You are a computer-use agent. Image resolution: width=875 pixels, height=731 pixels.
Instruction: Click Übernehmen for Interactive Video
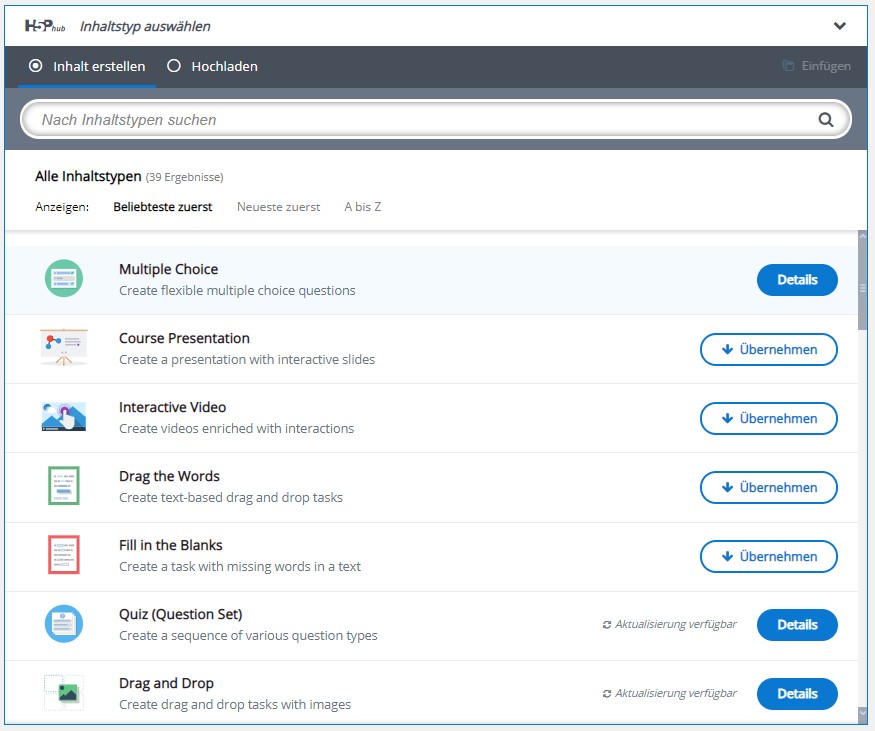(x=768, y=419)
